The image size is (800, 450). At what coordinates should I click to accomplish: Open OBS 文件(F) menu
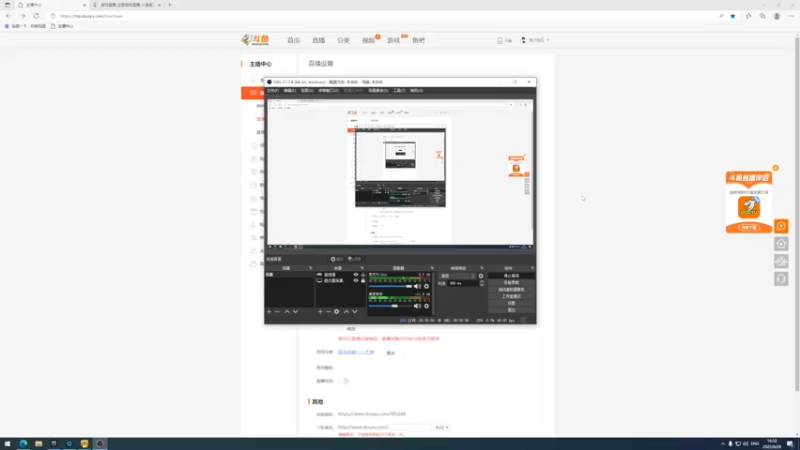(272, 90)
